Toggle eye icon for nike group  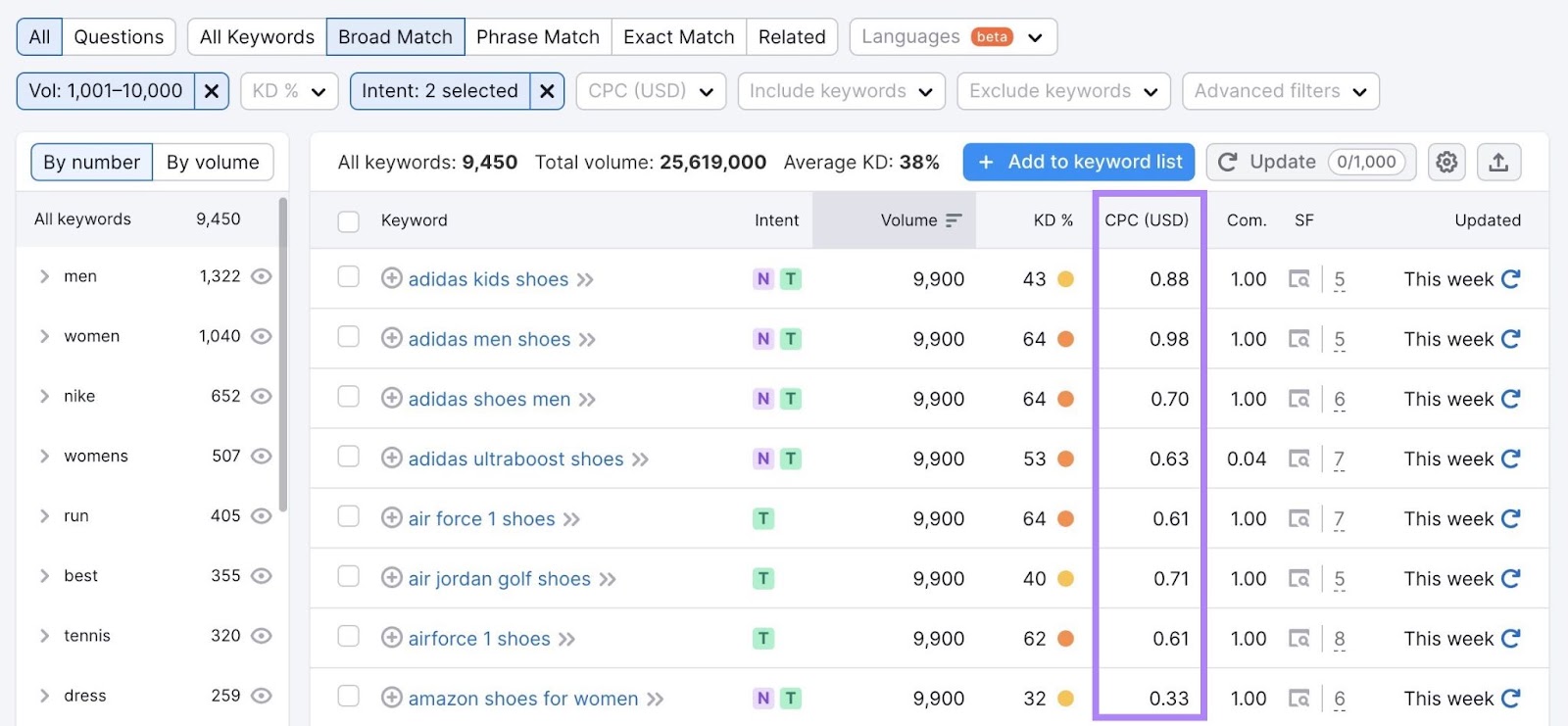coord(261,396)
